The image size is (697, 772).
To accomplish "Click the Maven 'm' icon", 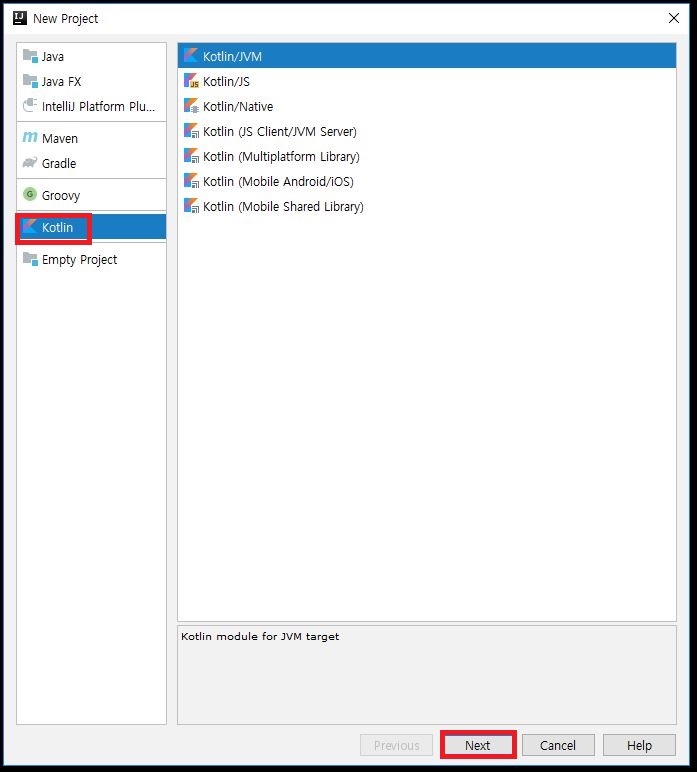I will (30, 137).
